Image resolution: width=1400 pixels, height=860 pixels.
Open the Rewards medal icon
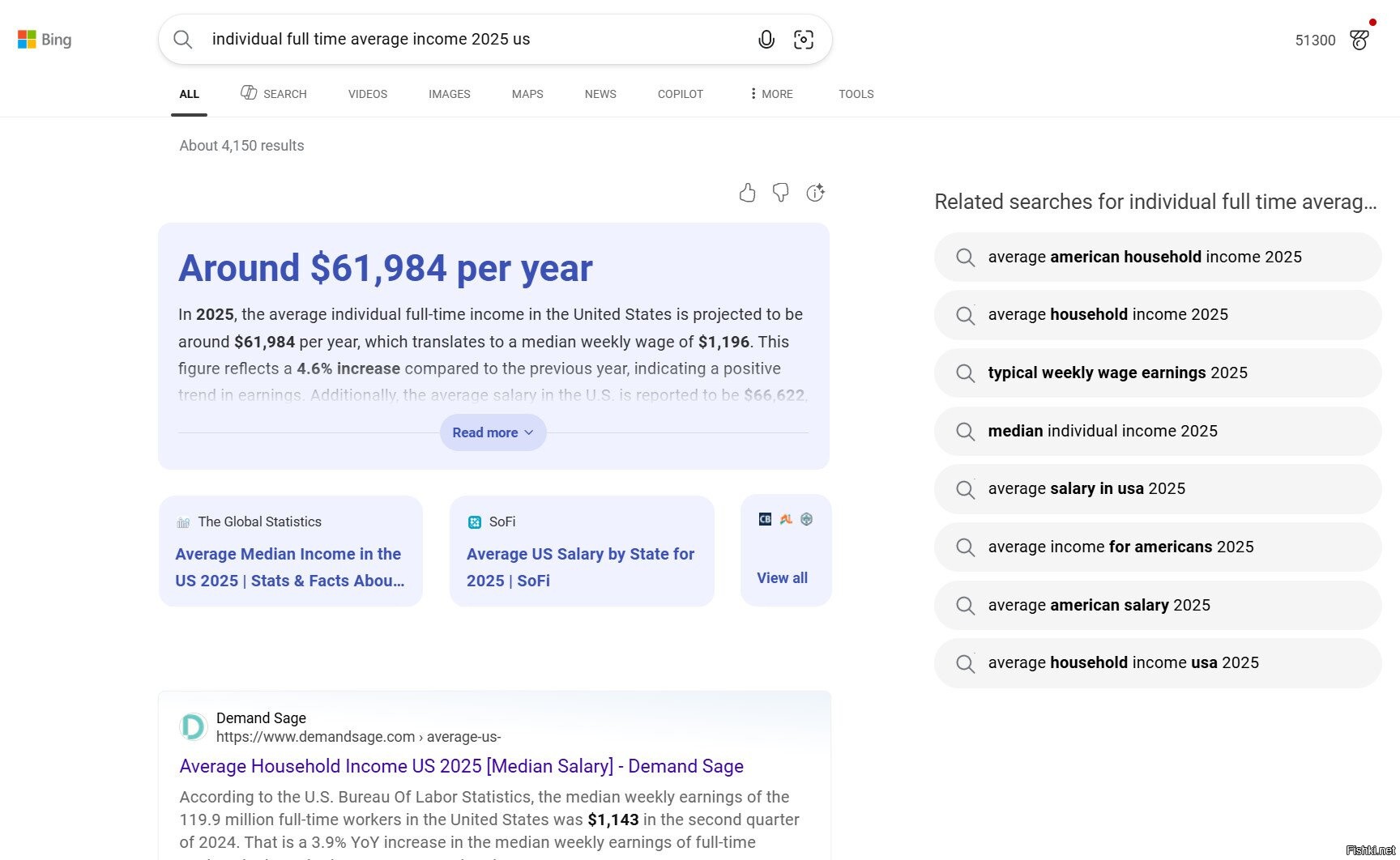click(1359, 40)
